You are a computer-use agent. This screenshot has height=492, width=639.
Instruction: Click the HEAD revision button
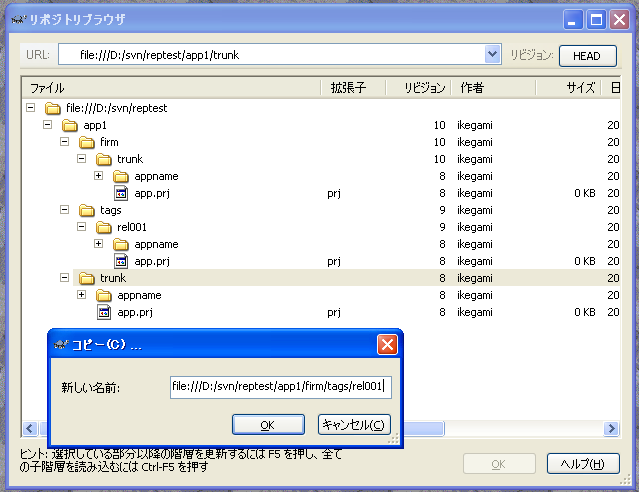coord(588,56)
